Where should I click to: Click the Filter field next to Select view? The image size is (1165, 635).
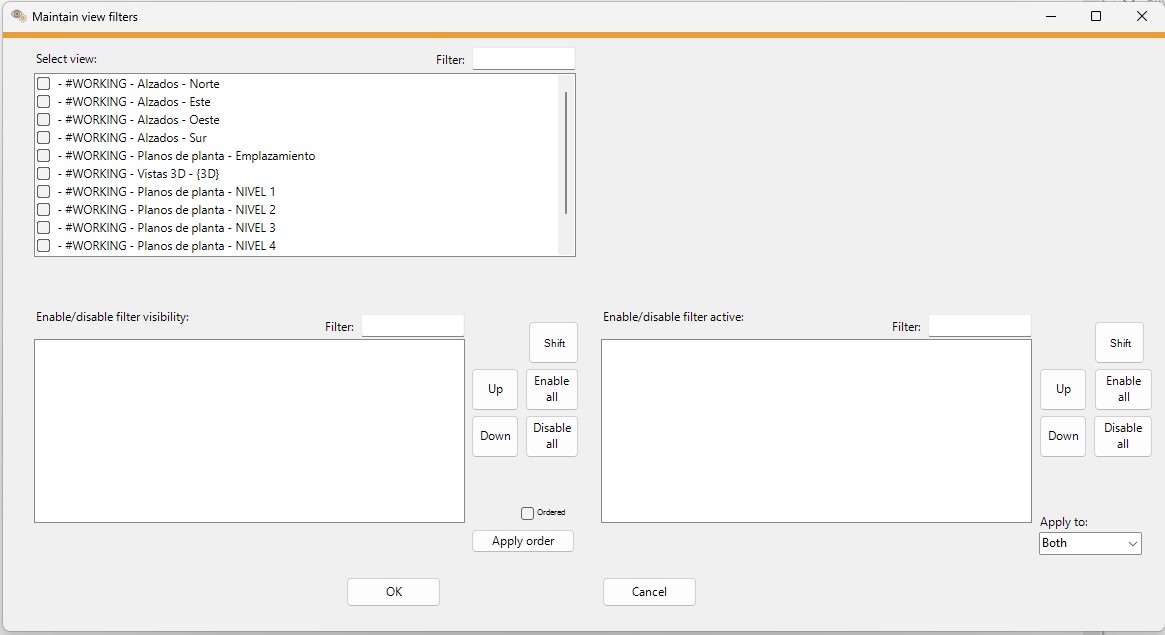tap(523, 58)
